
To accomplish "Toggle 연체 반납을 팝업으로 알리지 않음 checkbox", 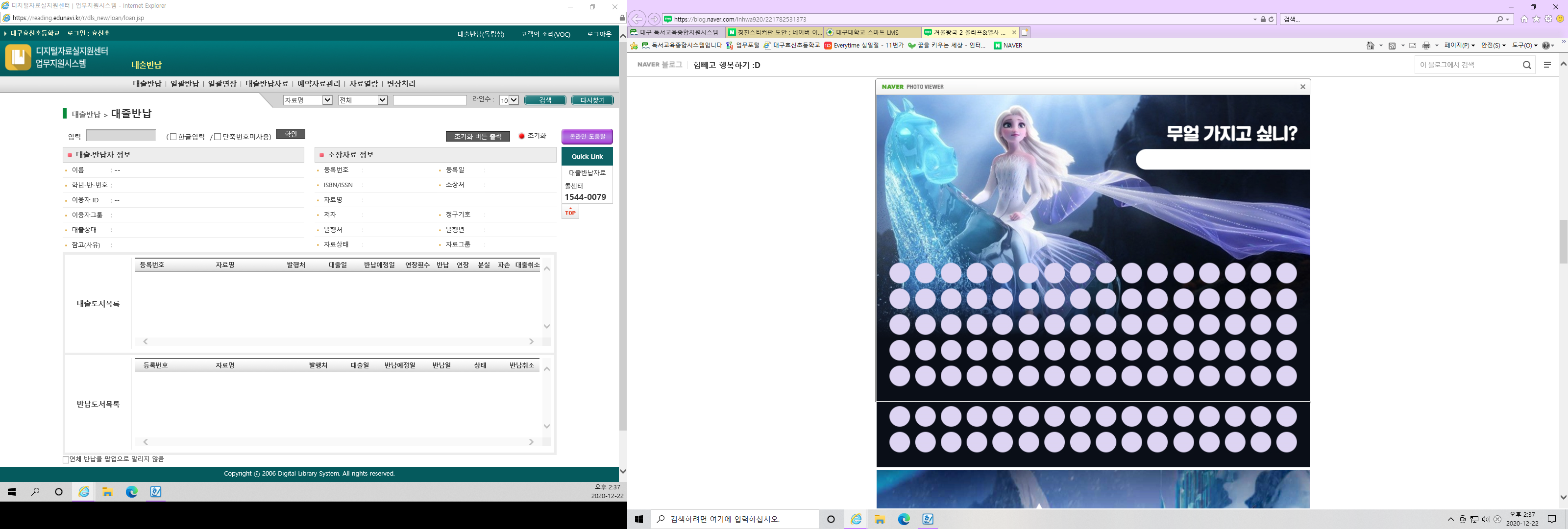I will click(x=66, y=459).
